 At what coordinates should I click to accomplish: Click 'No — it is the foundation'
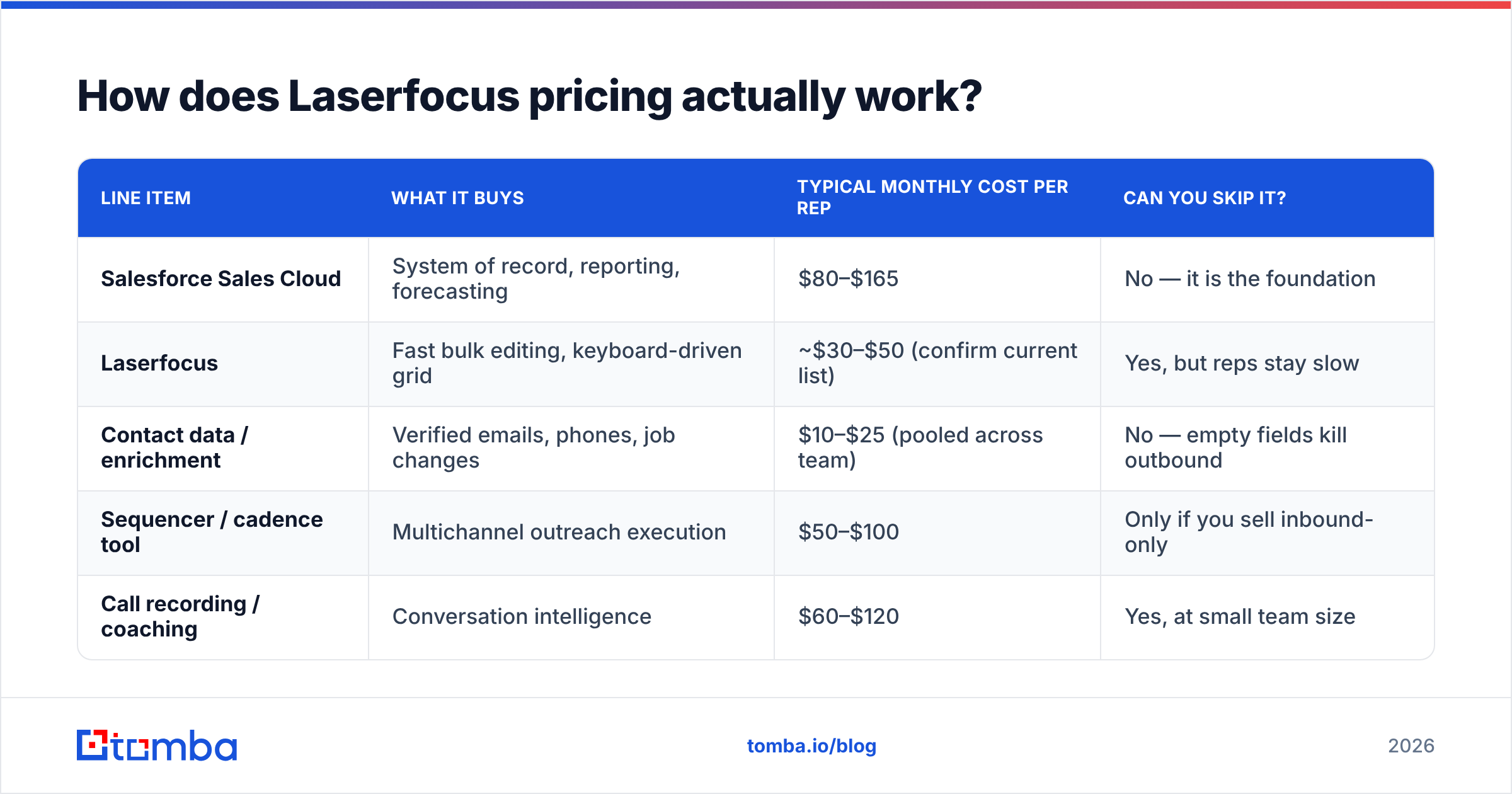tap(1250, 279)
